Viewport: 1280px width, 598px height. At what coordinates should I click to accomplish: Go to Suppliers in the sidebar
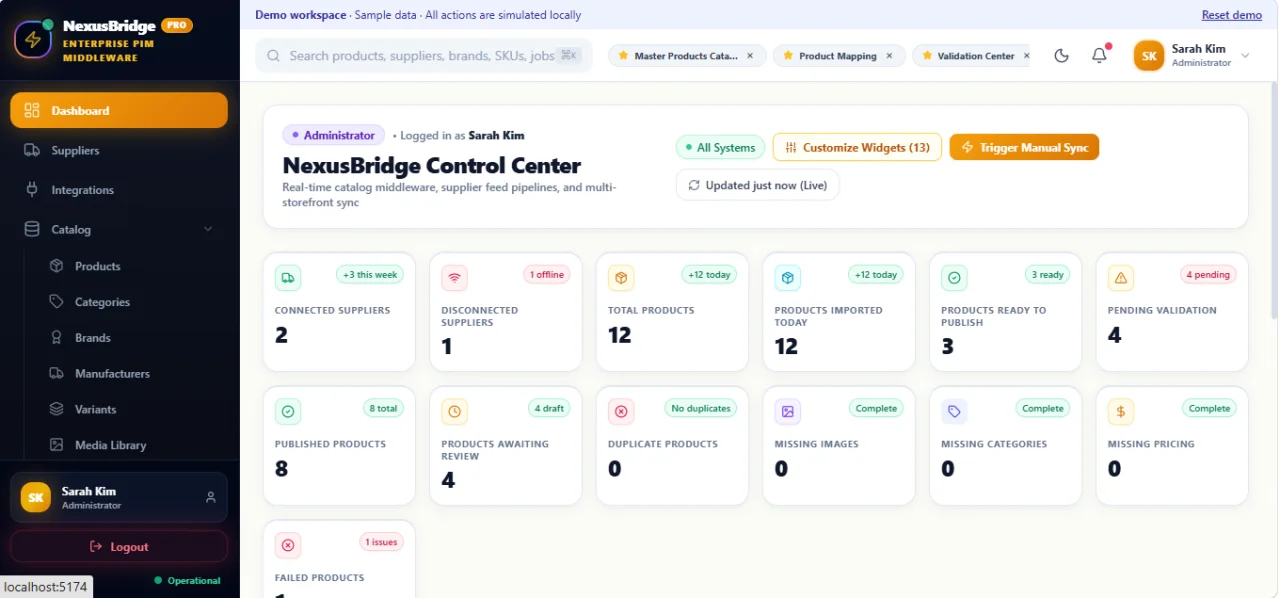point(119,150)
